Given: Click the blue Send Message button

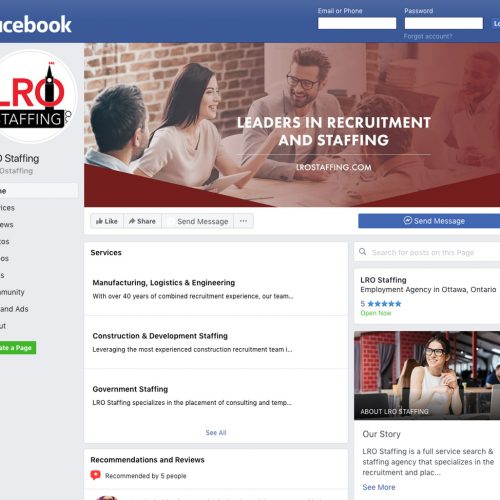Looking at the screenshot, I should pyautogui.click(x=429, y=221).
